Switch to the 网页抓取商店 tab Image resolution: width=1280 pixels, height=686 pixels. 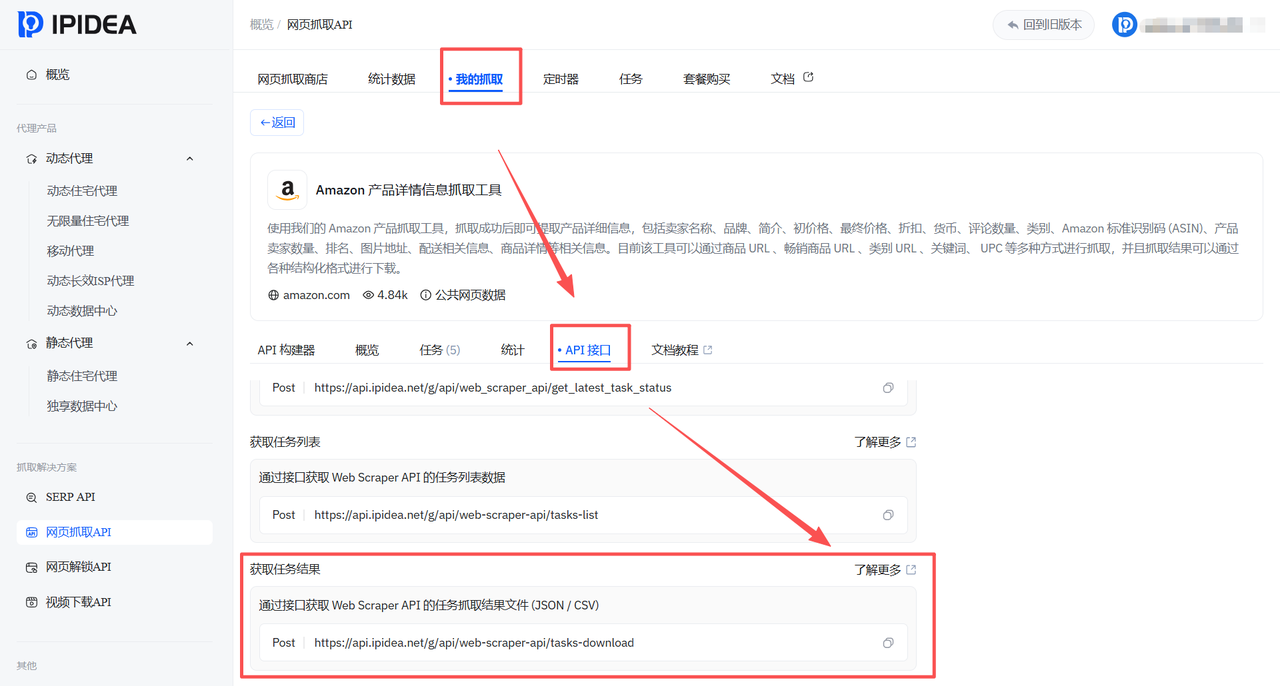[292, 78]
